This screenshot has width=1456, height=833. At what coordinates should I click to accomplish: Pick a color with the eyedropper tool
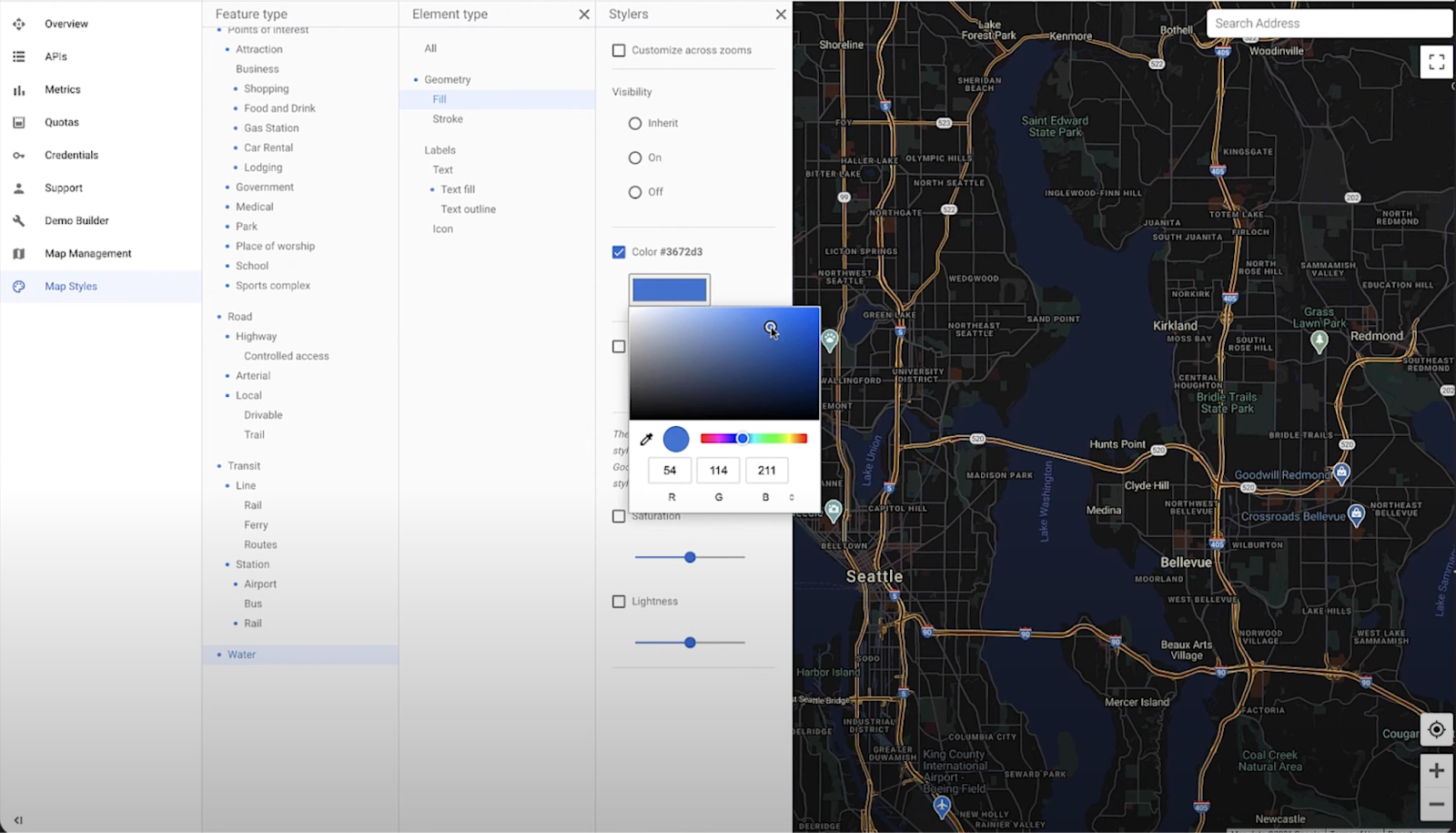[646, 439]
